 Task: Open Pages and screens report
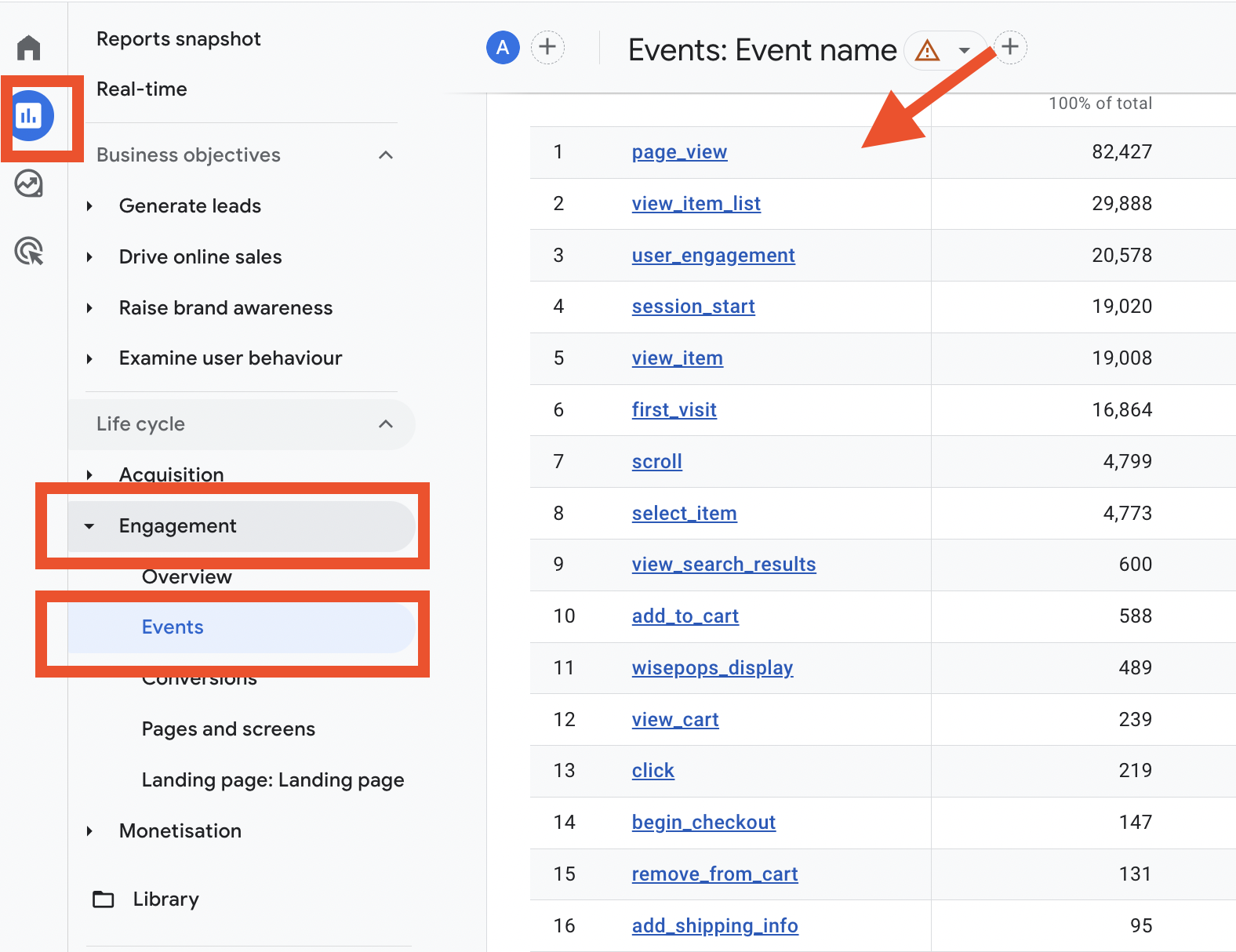228,729
